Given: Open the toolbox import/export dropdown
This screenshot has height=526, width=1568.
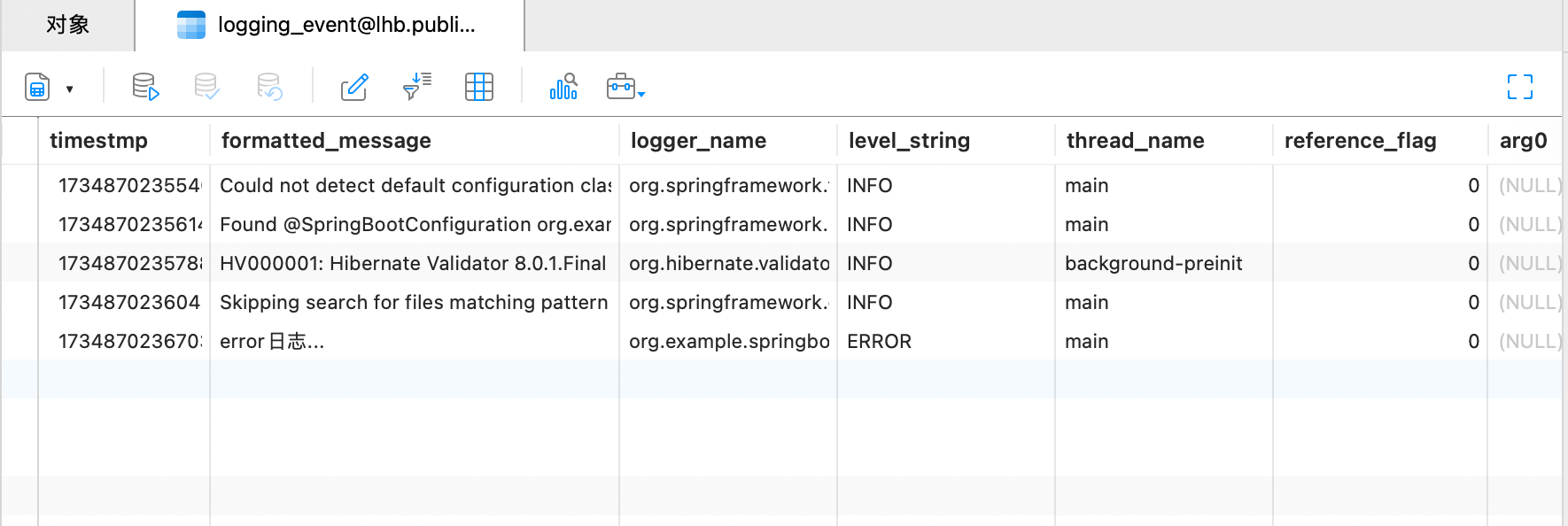Looking at the screenshot, I should [x=625, y=87].
